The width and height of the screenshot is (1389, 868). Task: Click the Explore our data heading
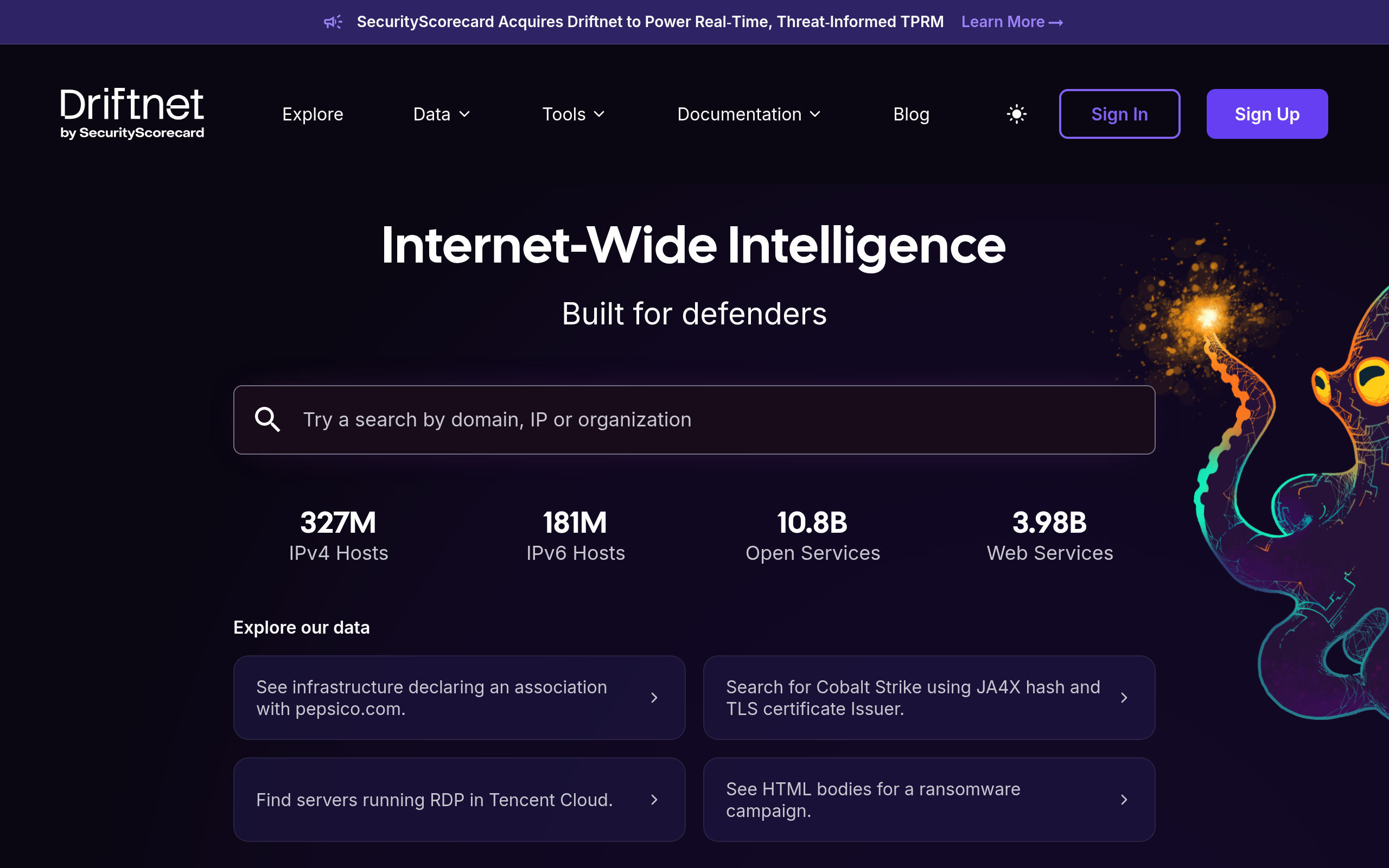point(301,628)
